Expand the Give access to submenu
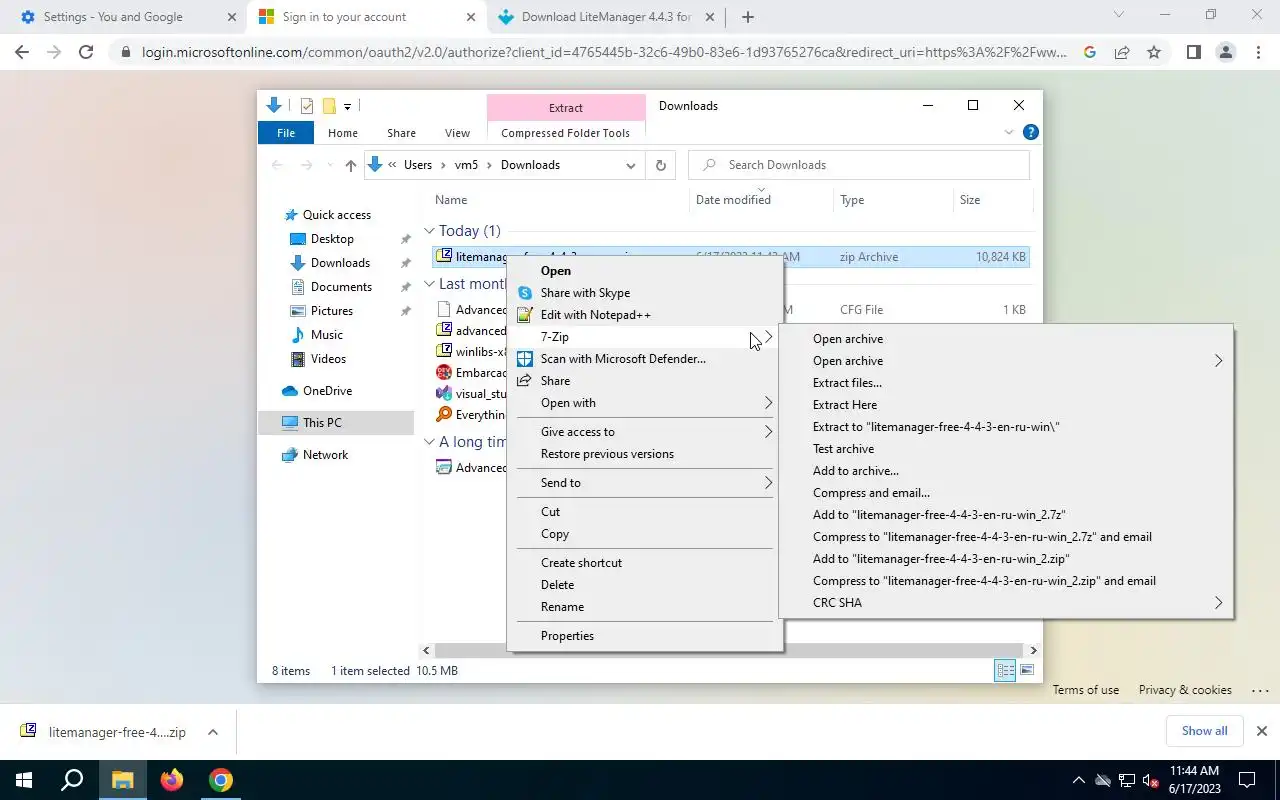The height and width of the screenshot is (800, 1280). tap(645, 432)
